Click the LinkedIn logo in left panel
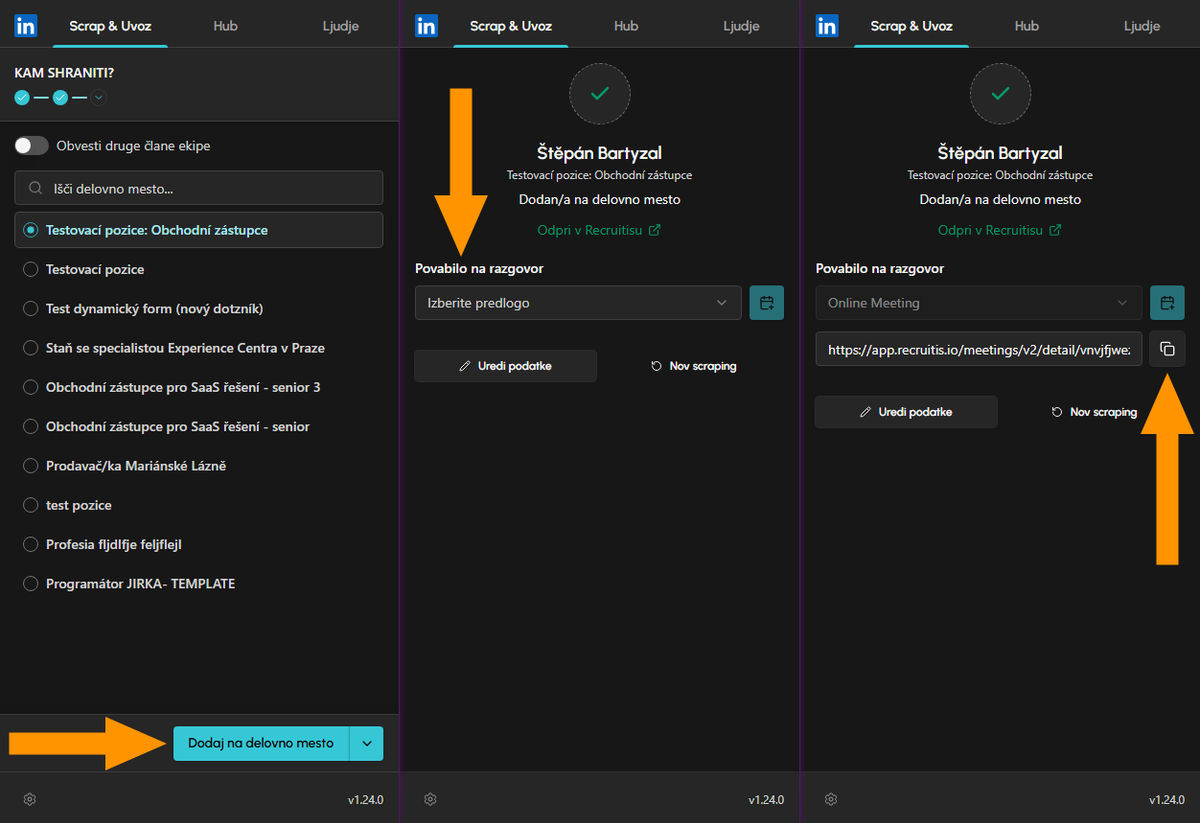Image resolution: width=1200 pixels, height=823 pixels. click(26, 26)
